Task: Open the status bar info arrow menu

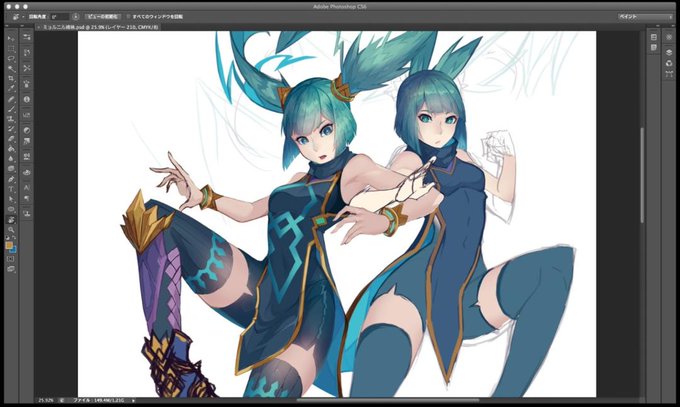Action: (x=134, y=400)
